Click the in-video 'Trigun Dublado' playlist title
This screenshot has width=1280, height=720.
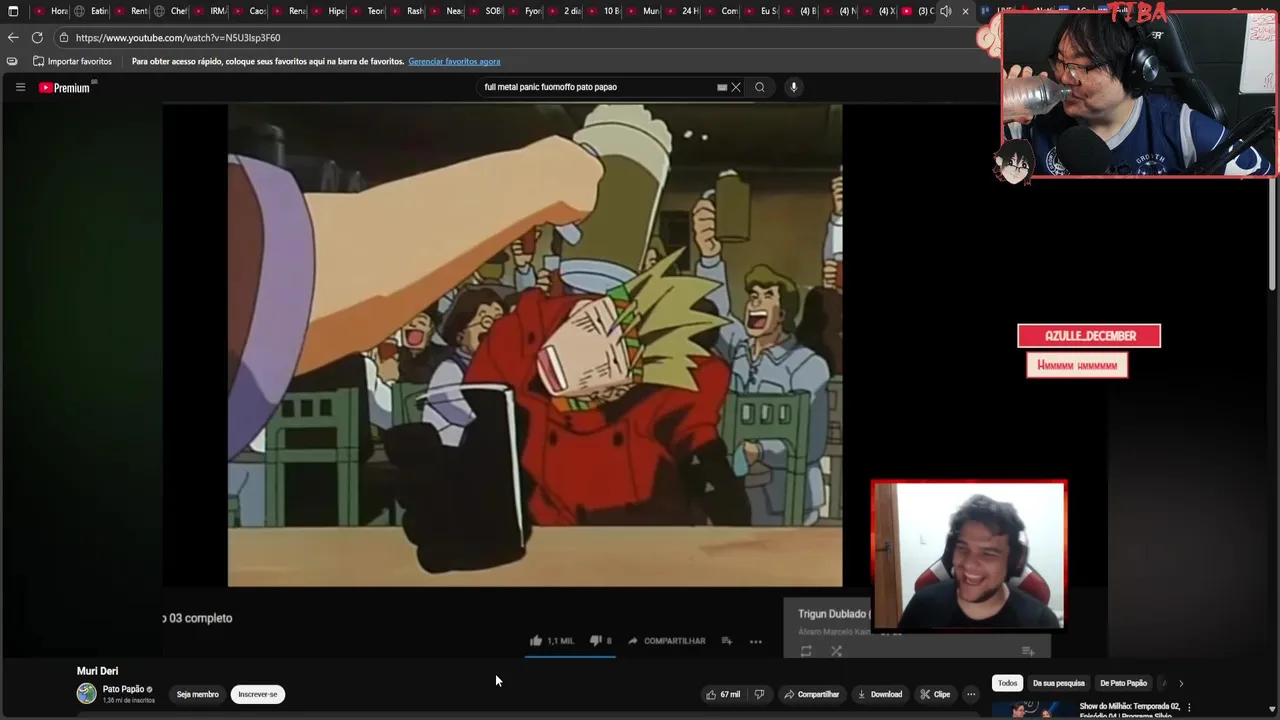pos(834,614)
